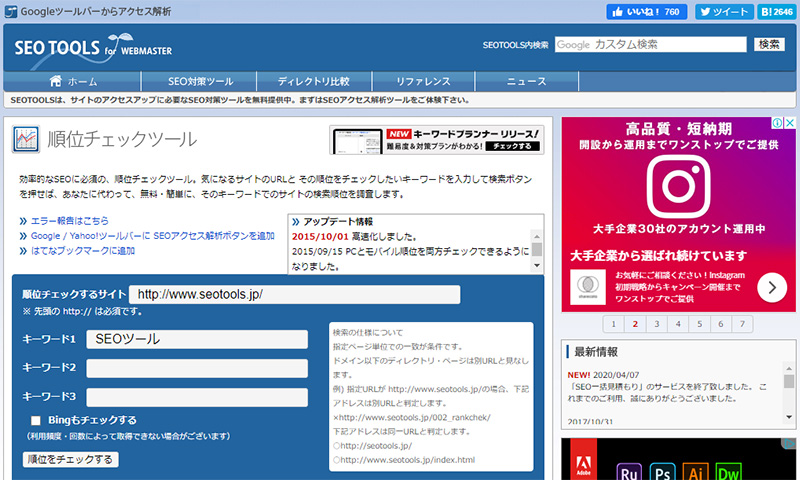Open the エラー報告はこちら link
The image size is (800, 480).
coord(70,221)
